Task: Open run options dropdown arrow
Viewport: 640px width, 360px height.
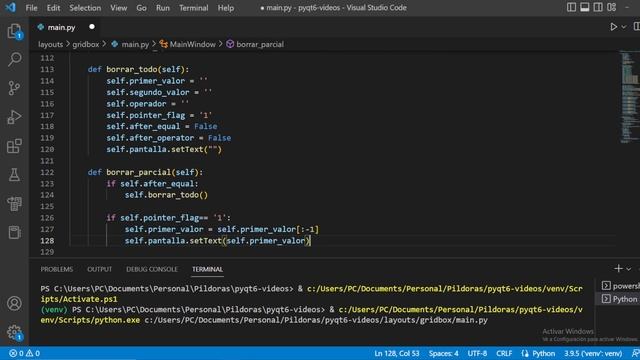Action: 624,27
